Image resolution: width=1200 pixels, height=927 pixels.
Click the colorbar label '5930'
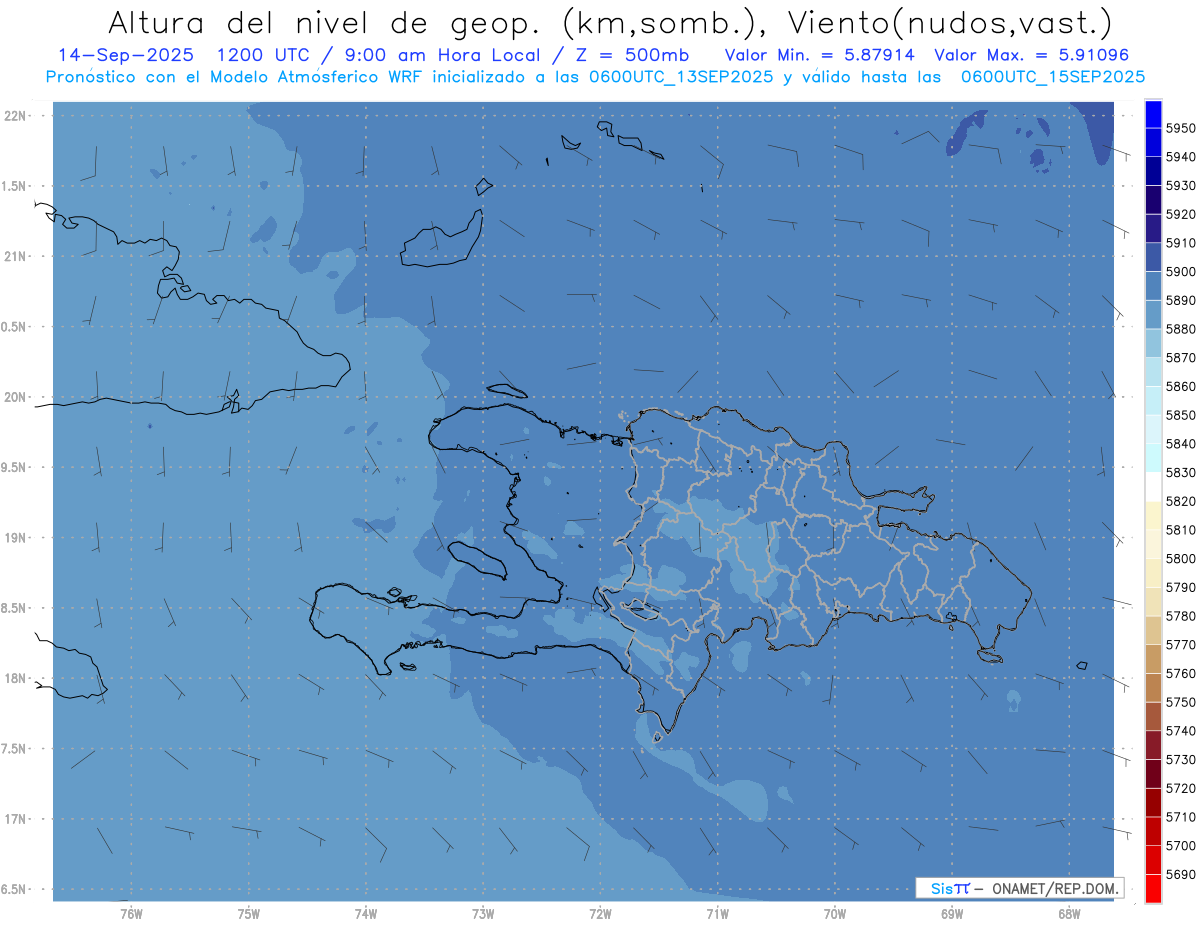tap(1181, 185)
